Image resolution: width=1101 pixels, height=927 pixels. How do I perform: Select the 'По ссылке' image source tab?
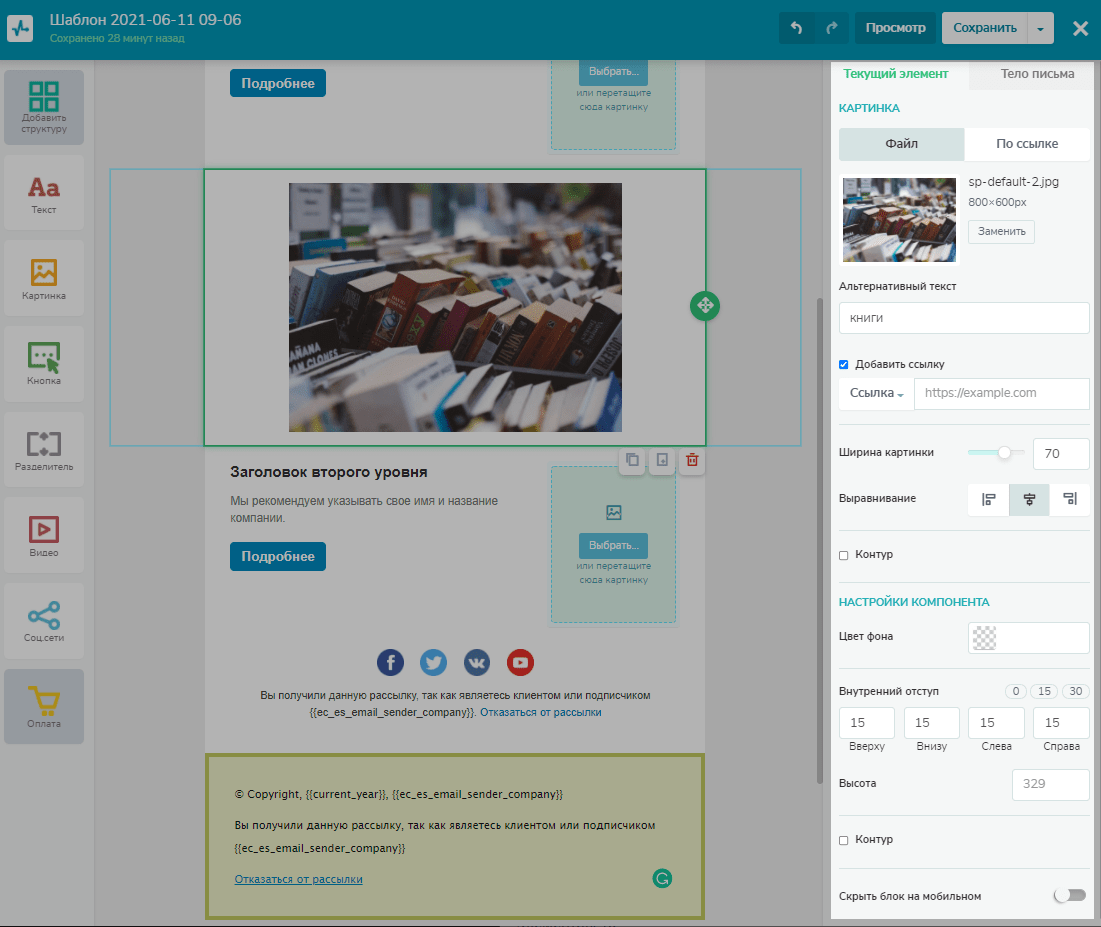(1027, 144)
